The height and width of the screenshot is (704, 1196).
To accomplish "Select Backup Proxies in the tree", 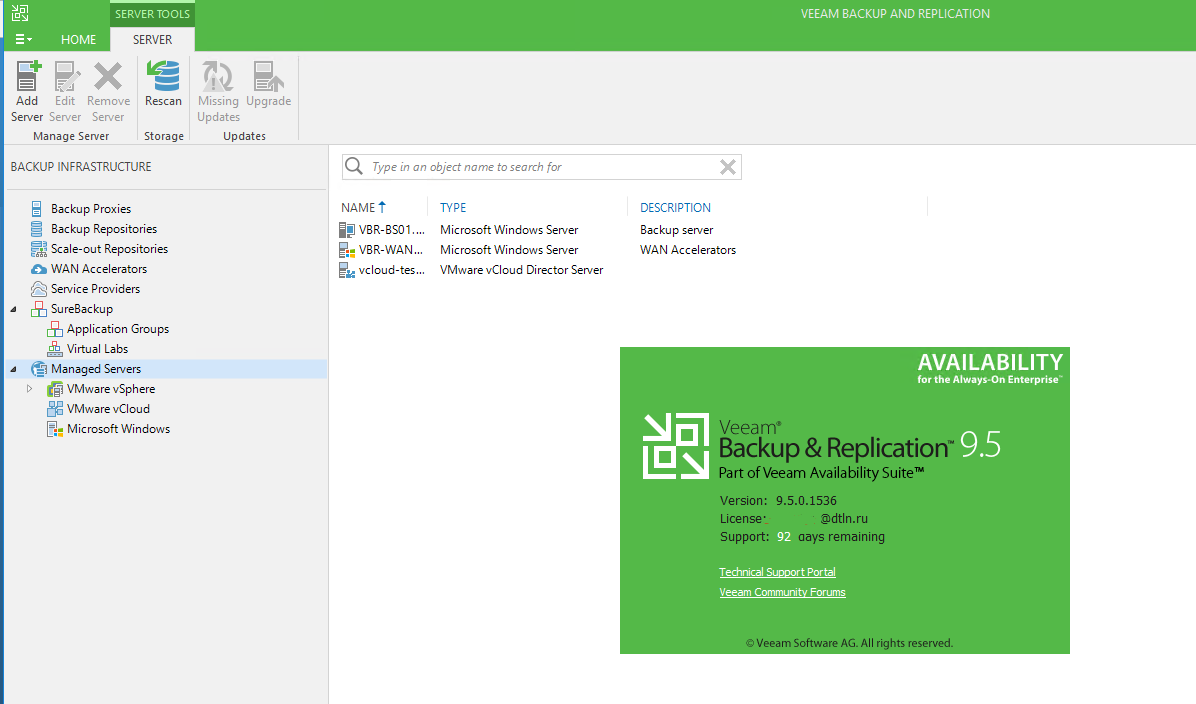I will point(91,209).
